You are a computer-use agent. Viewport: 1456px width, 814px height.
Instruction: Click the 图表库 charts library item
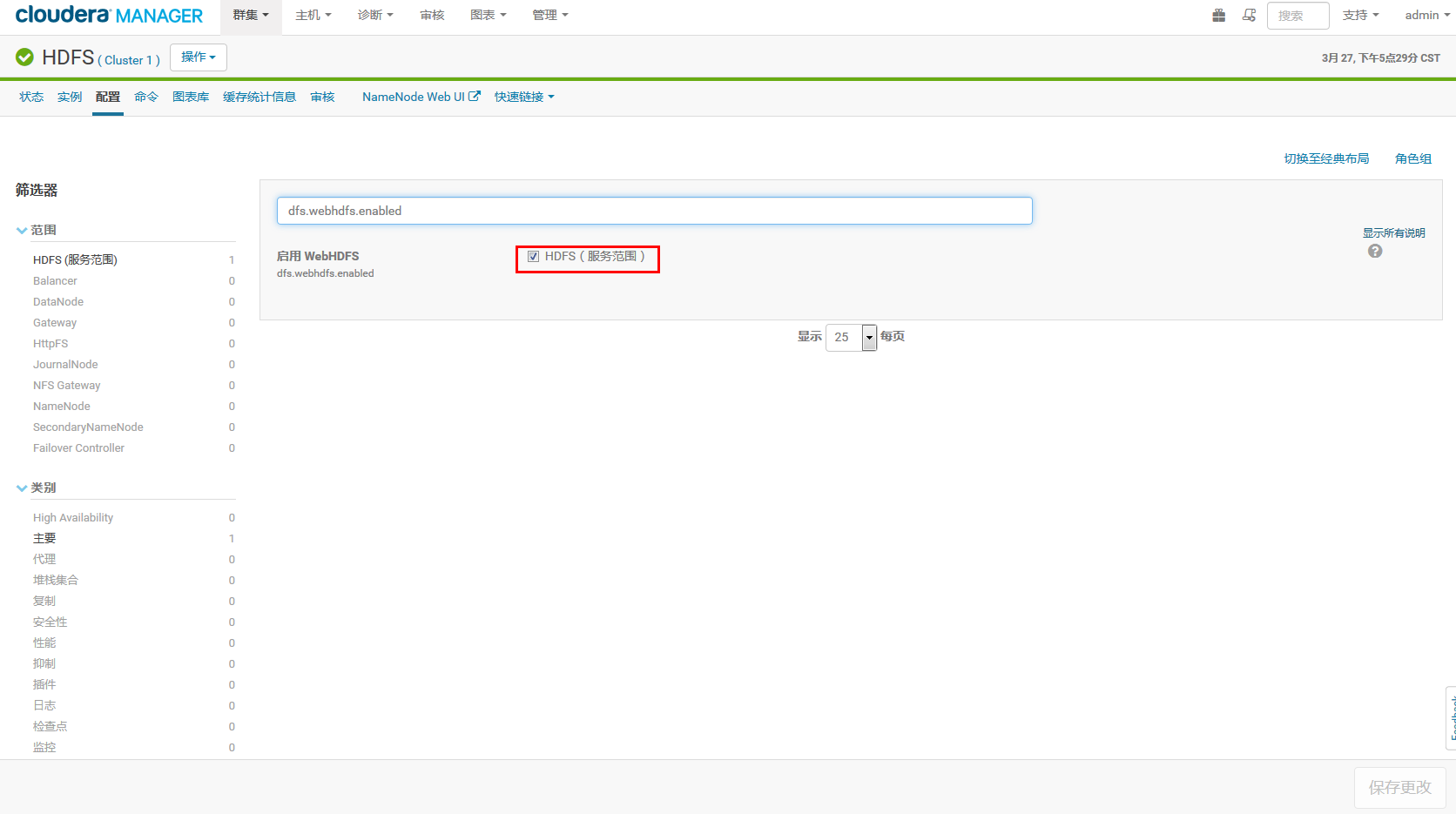[191, 97]
